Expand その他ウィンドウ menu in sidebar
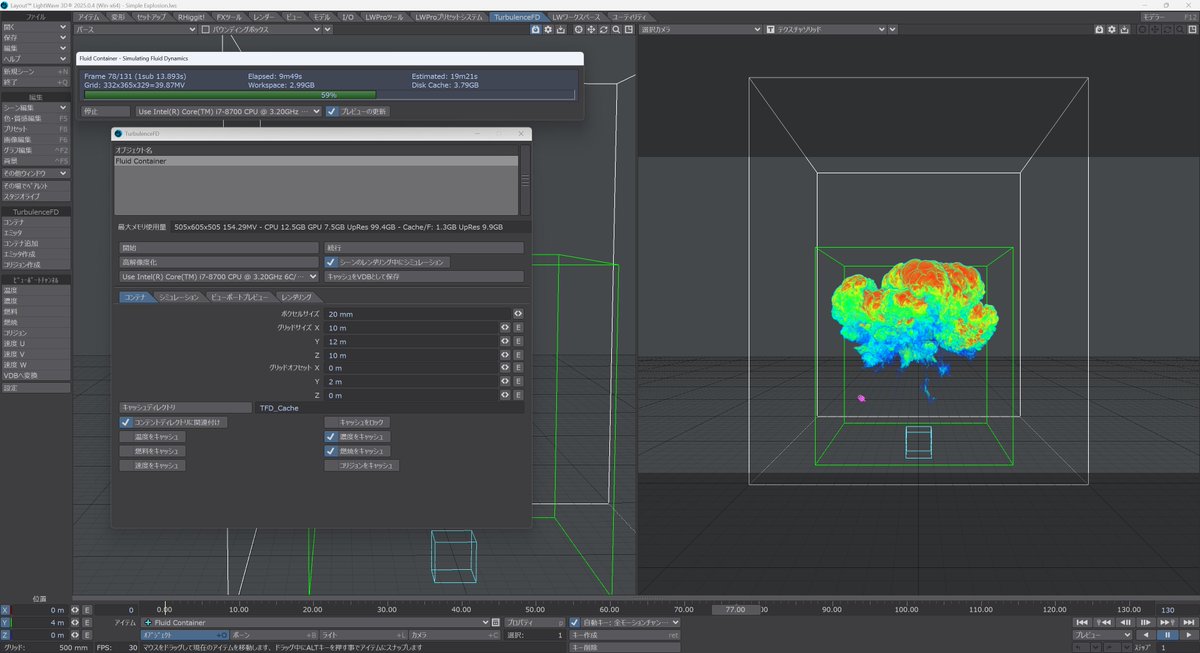 pos(35,173)
